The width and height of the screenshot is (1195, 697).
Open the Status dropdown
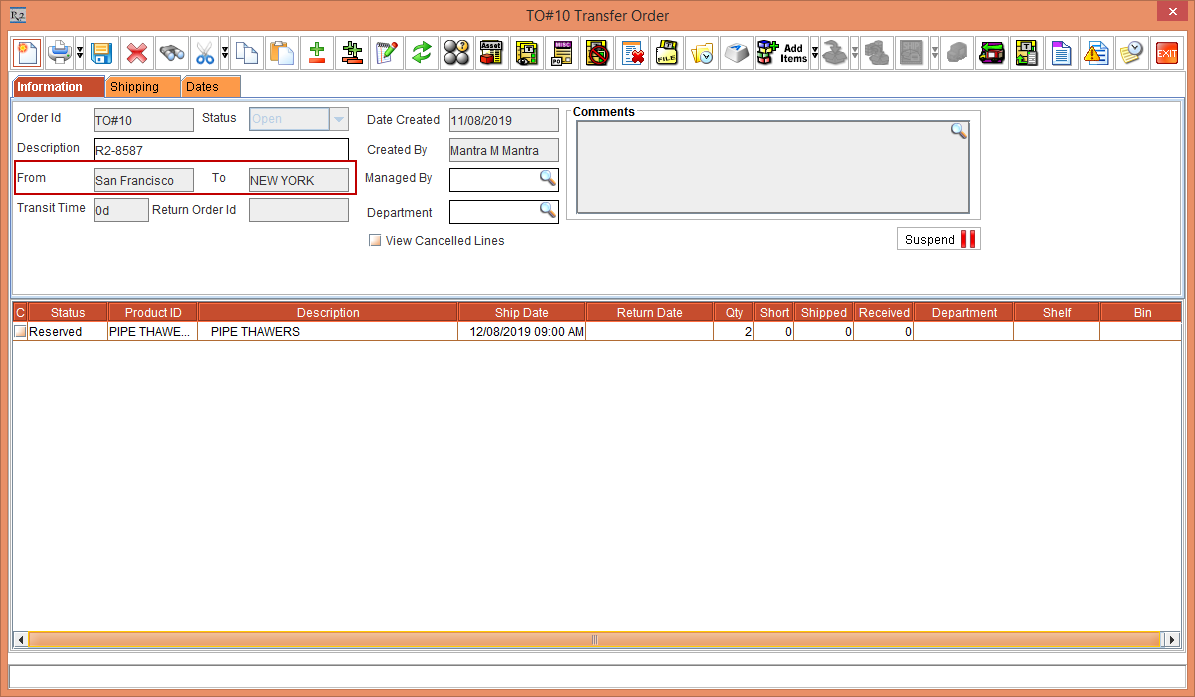pyautogui.click(x=338, y=118)
